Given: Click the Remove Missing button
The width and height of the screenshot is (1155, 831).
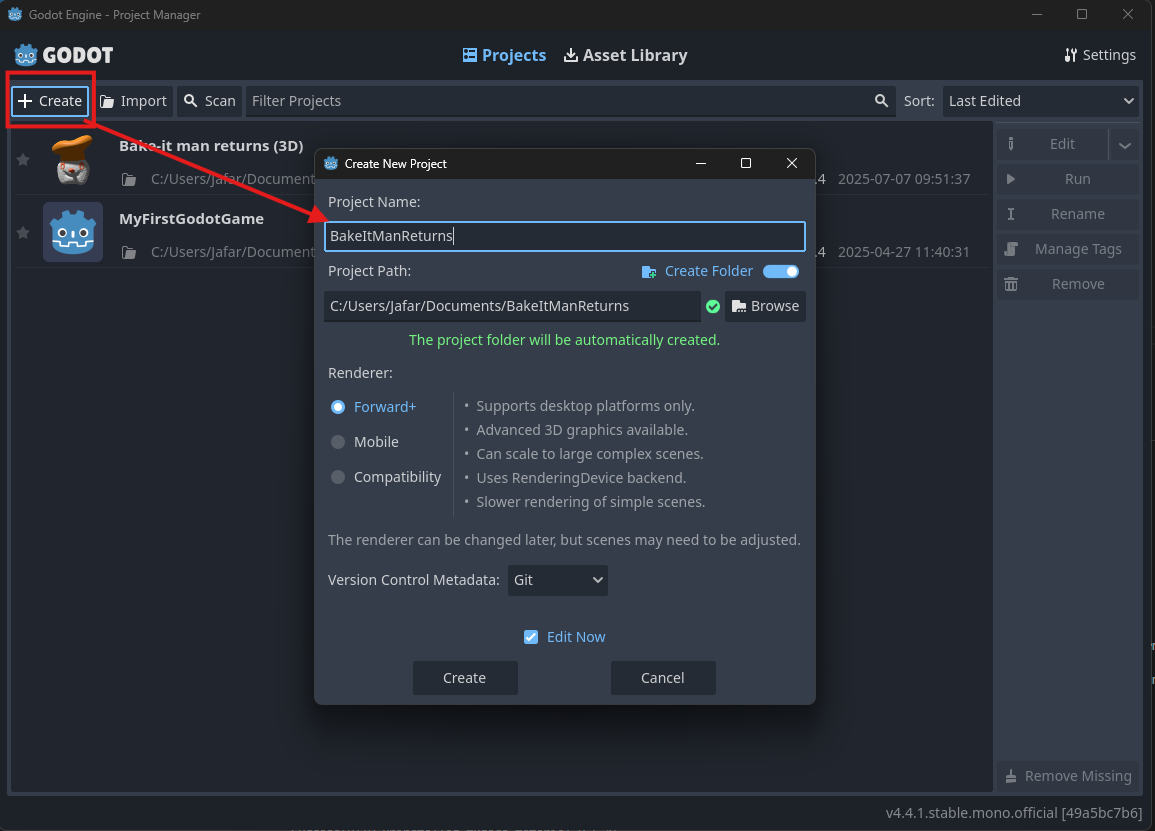Looking at the screenshot, I should [x=1068, y=776].
